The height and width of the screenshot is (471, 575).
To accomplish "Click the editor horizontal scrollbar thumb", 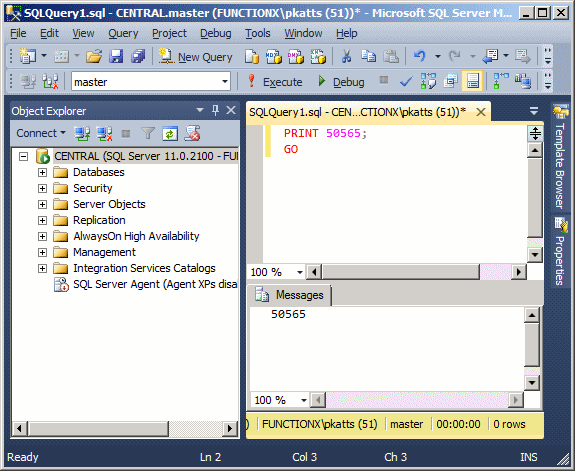I will pos(400,272).
